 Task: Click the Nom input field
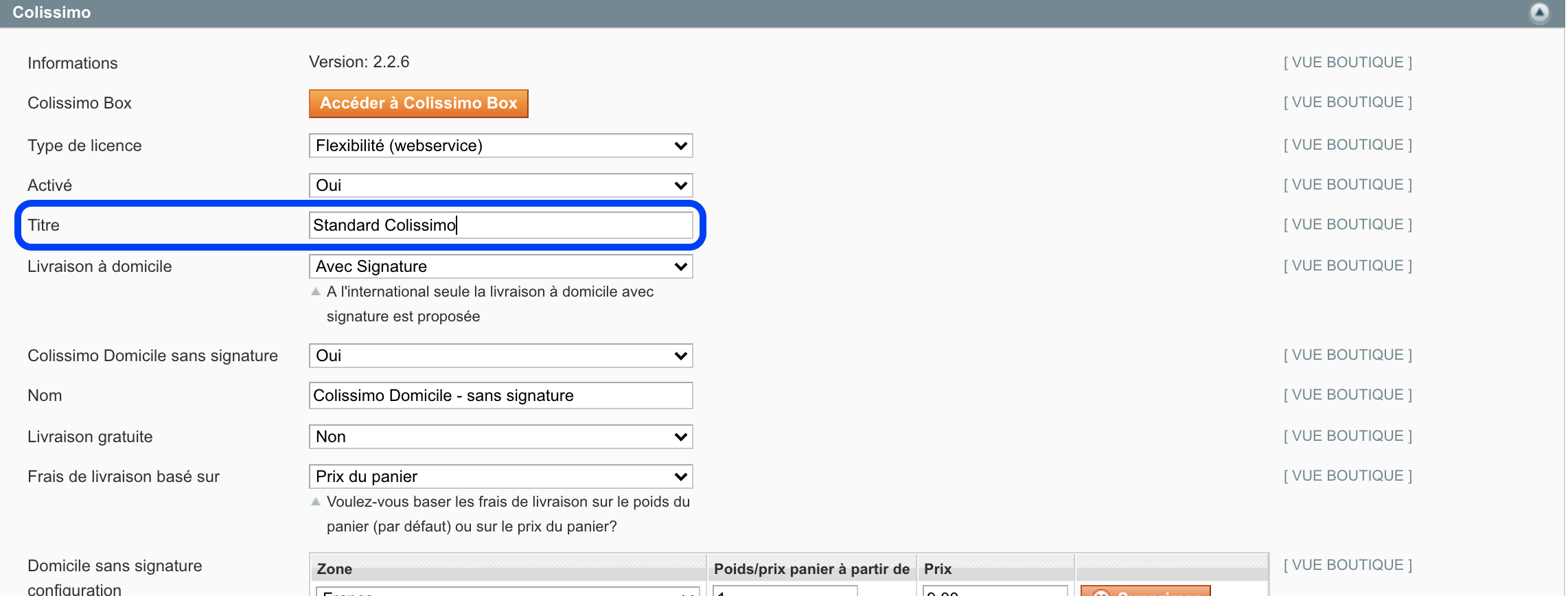pos(500,396)
